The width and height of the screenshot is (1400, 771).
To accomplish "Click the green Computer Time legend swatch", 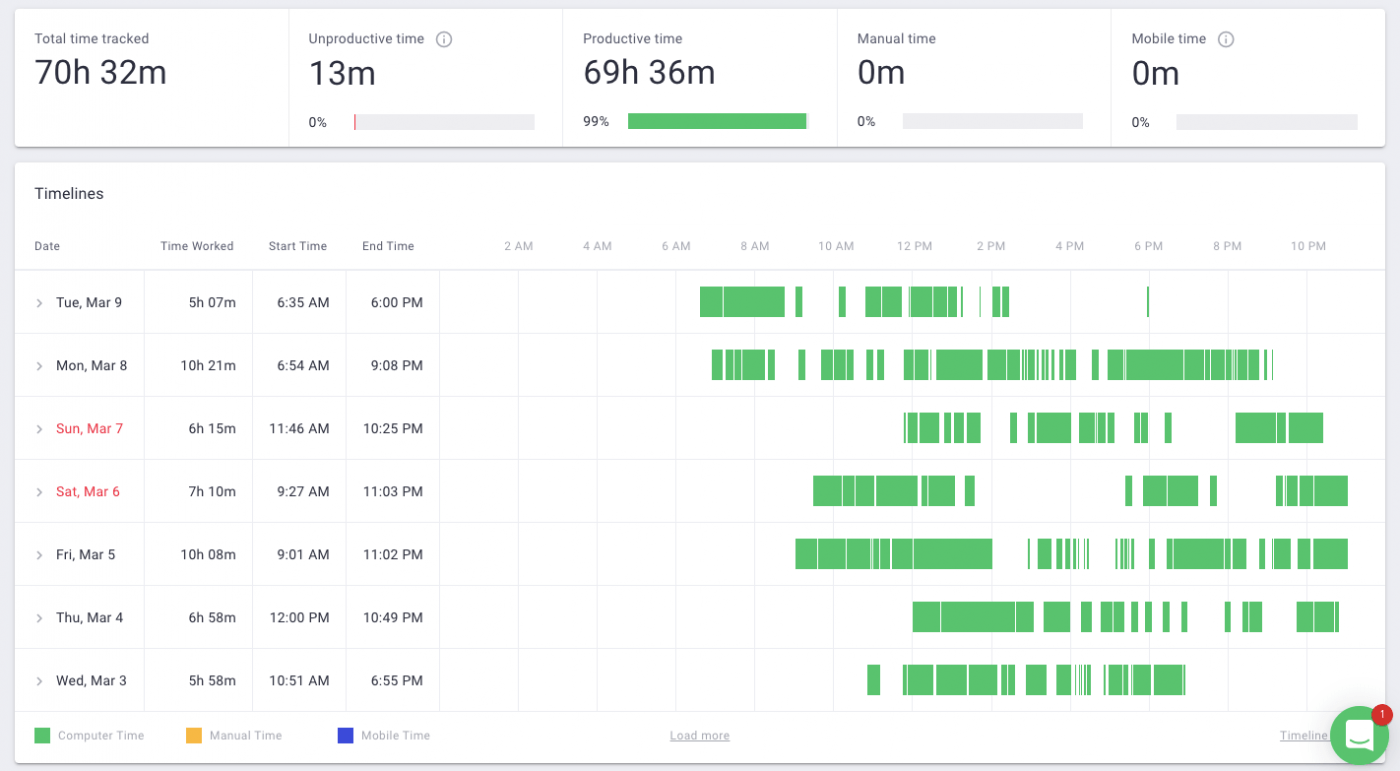I will pos(42,736).
